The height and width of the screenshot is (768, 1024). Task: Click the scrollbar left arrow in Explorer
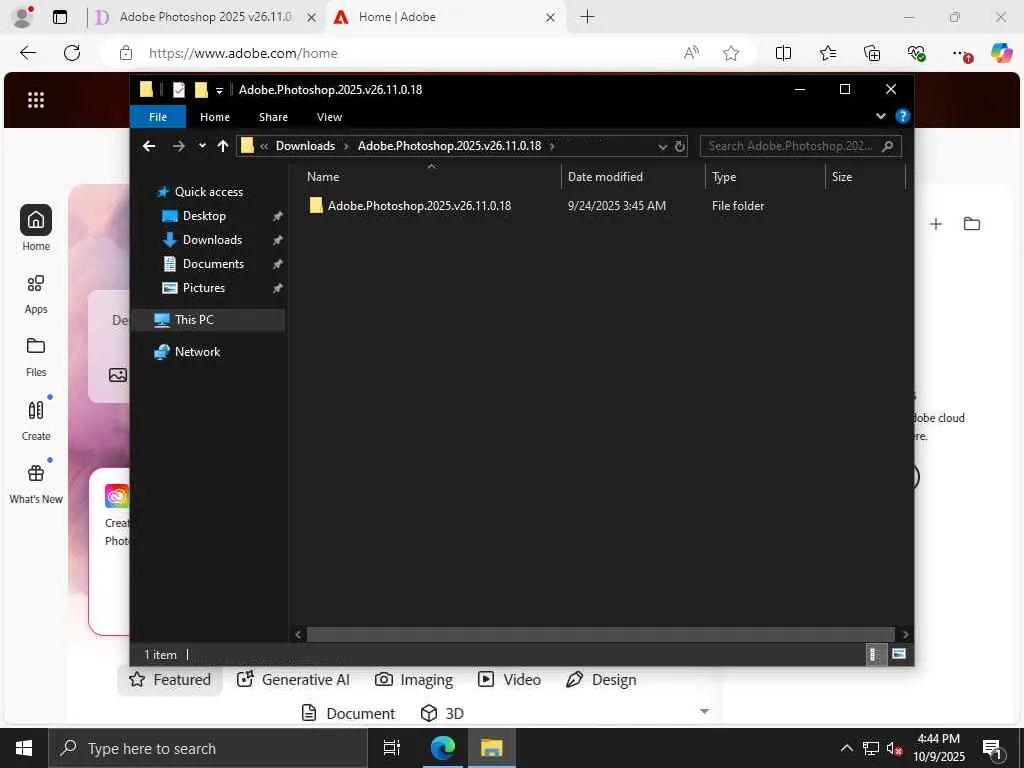tap(298, 634)
